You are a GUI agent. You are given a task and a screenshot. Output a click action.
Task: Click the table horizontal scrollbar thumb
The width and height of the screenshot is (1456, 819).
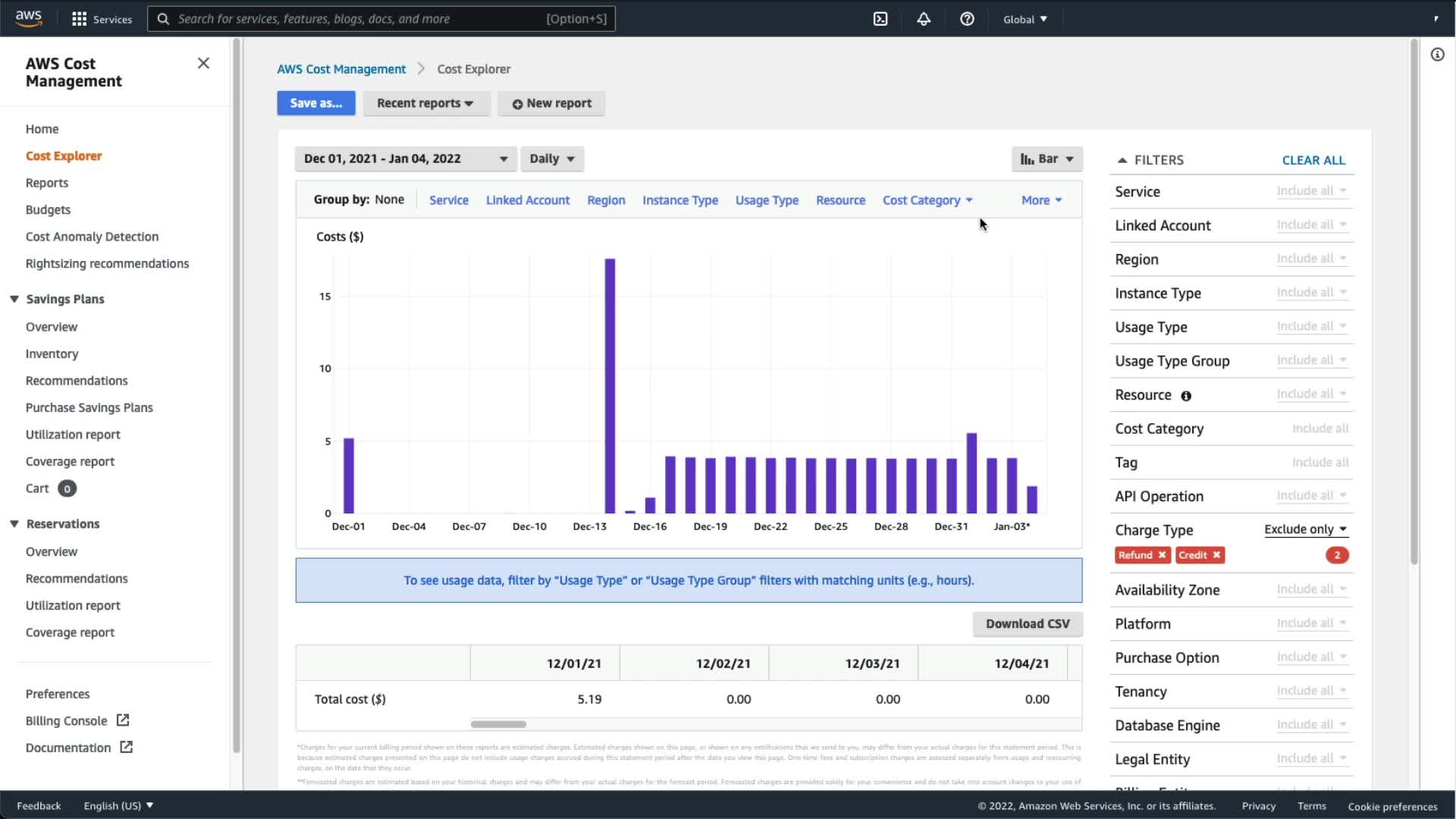click(x=498, y=724)
